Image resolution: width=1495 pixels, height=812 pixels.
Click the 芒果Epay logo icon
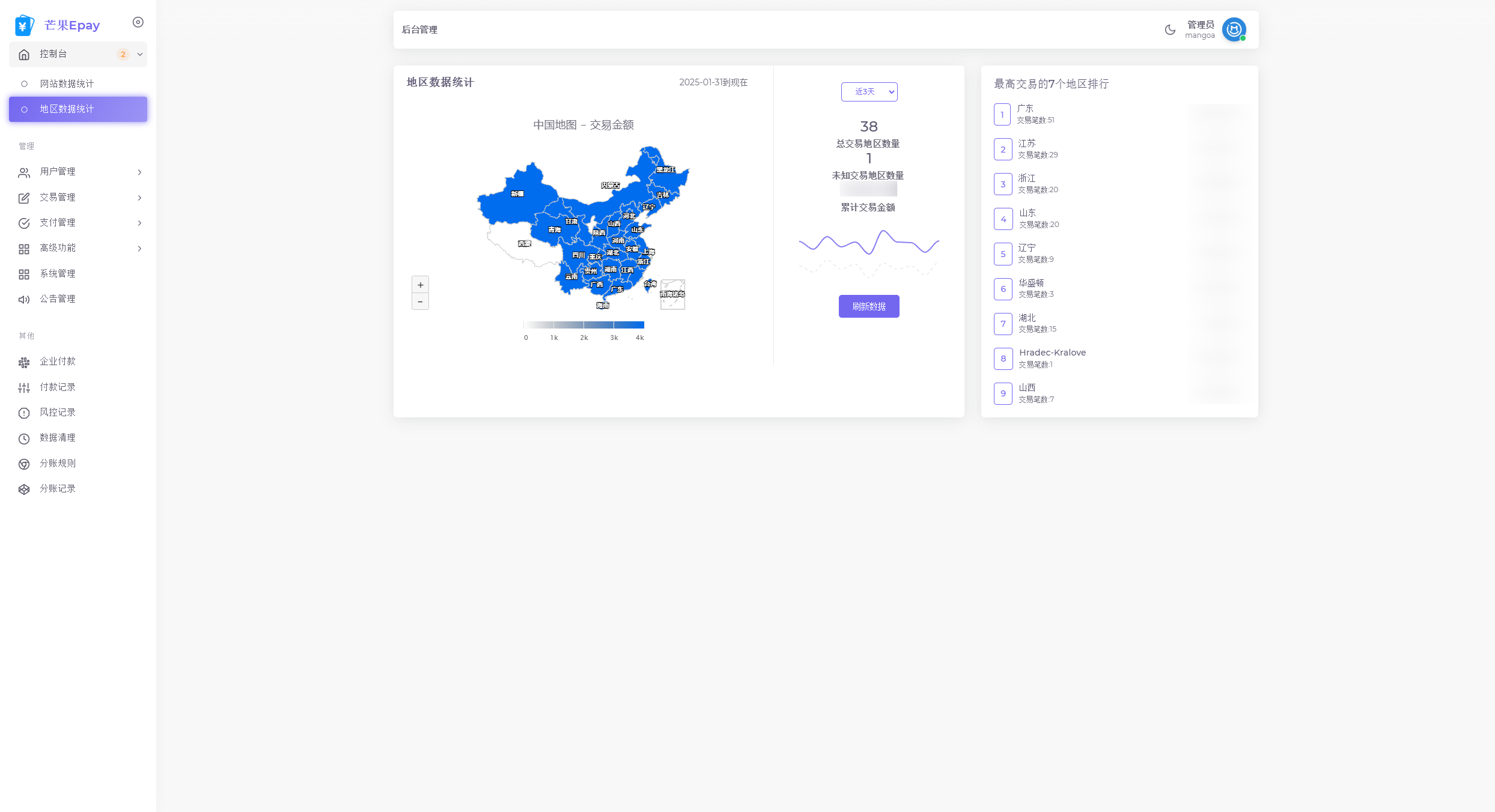(x=25, y=25)
